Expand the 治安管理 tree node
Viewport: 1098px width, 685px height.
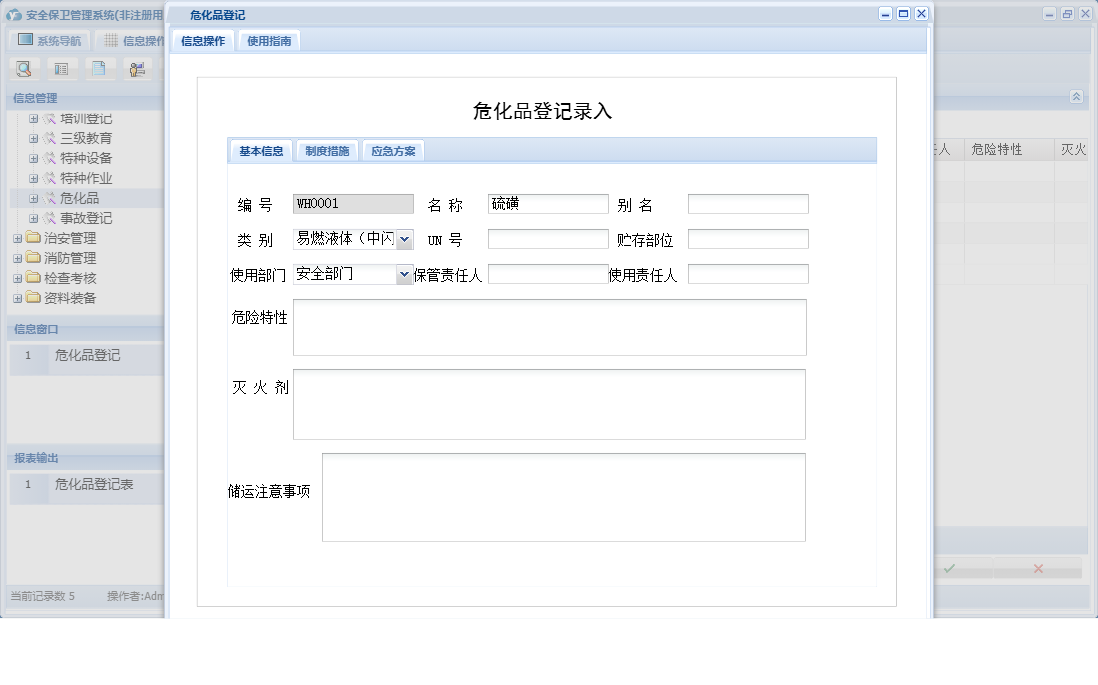[18, 238]
